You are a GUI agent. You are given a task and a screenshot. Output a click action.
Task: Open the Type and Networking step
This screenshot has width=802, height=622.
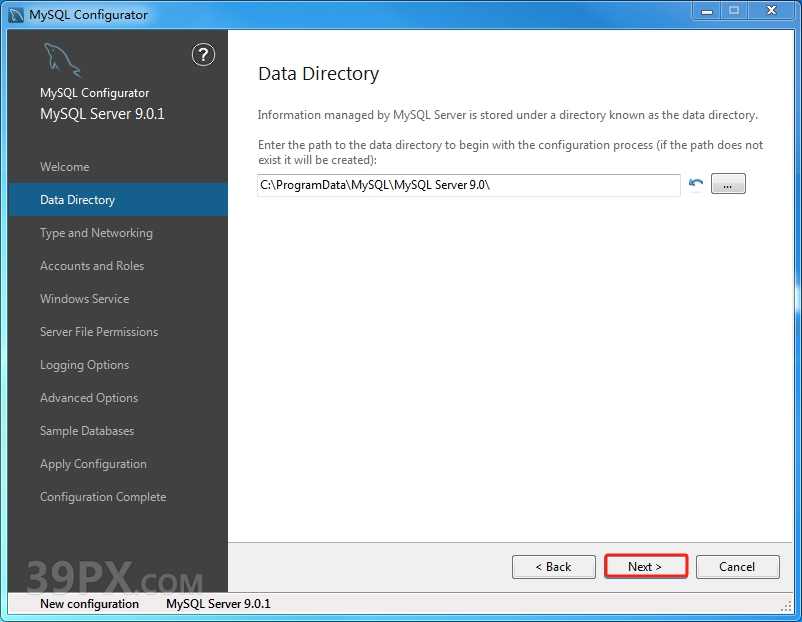[x=96, y=233]
